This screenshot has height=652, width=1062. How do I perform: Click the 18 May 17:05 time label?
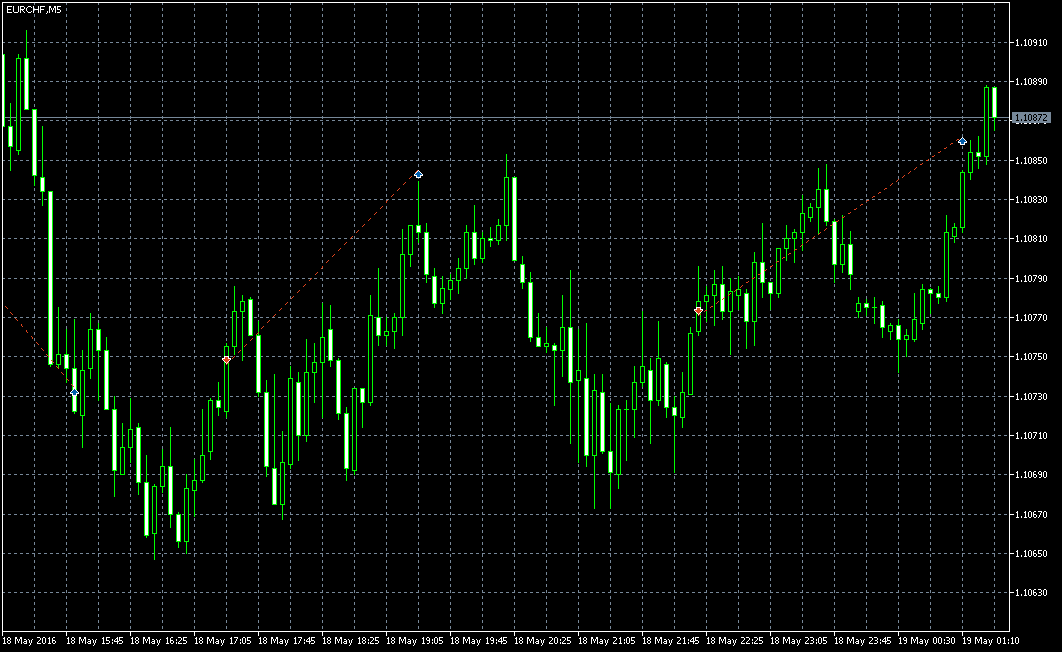[x=223, y=640]
